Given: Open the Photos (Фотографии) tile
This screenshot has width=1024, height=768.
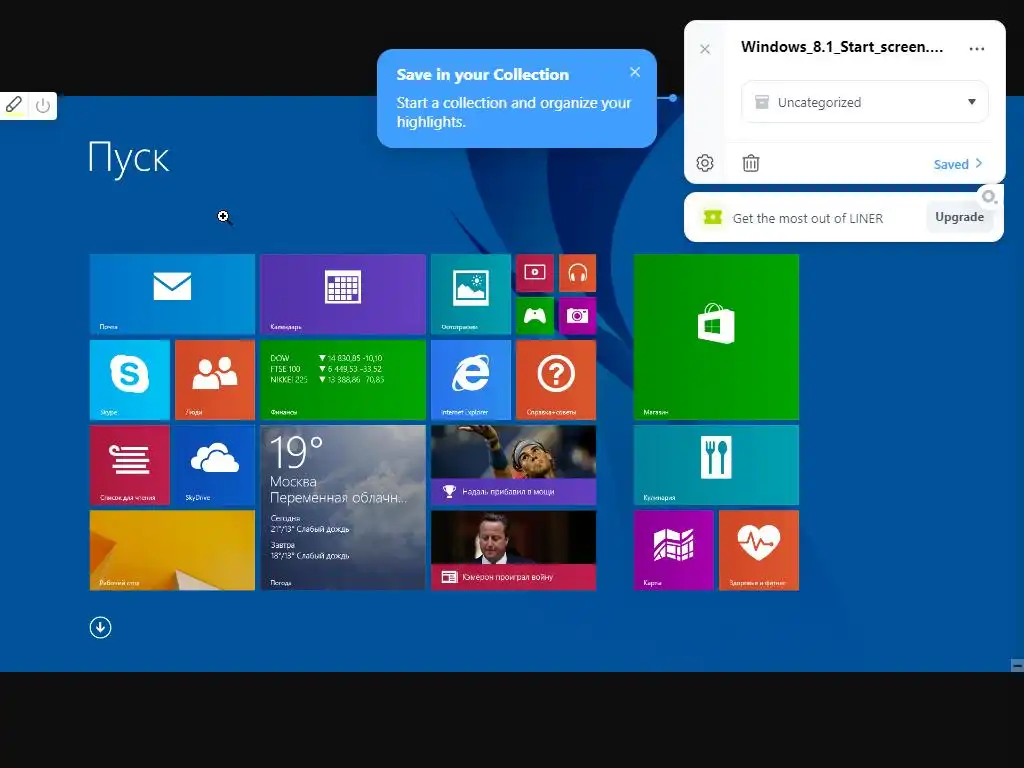Looking at the screenshot, I should 471,294.
